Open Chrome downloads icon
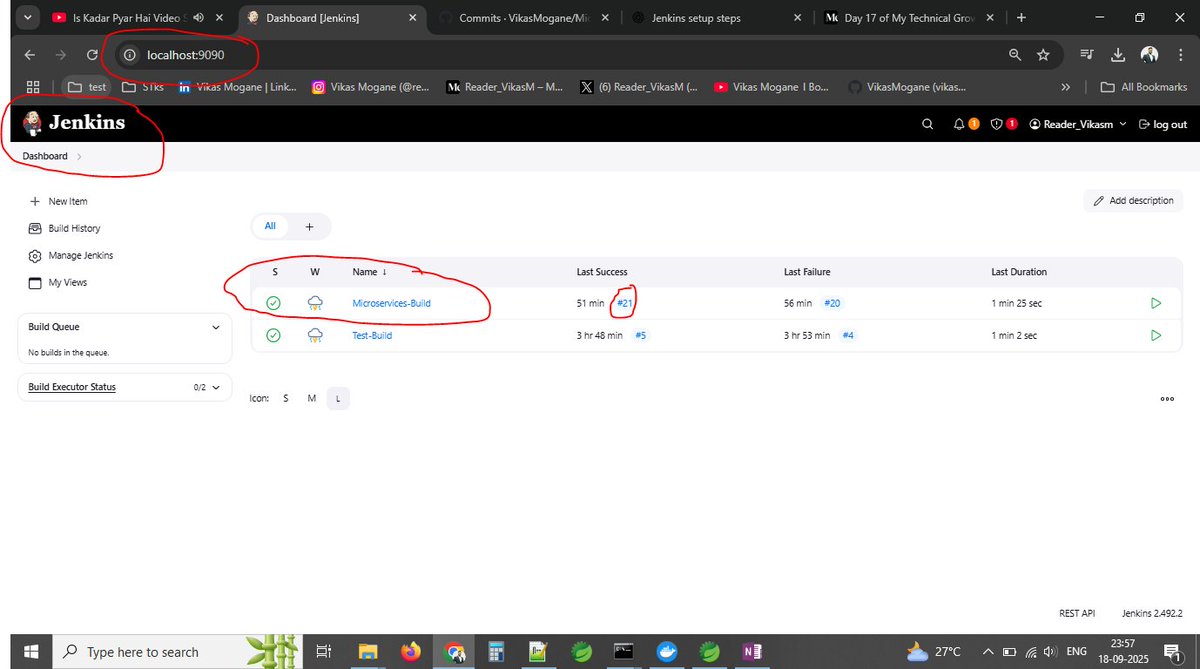Screen dimensions: 1200x669 (1119, 55)
